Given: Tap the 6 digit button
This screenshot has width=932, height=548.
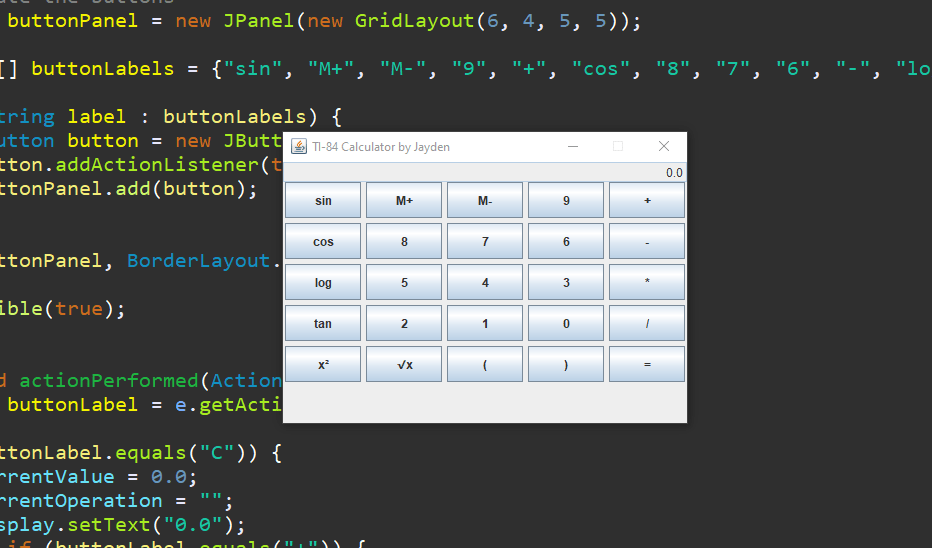Looking at the screenshot, I should point(566,241).
